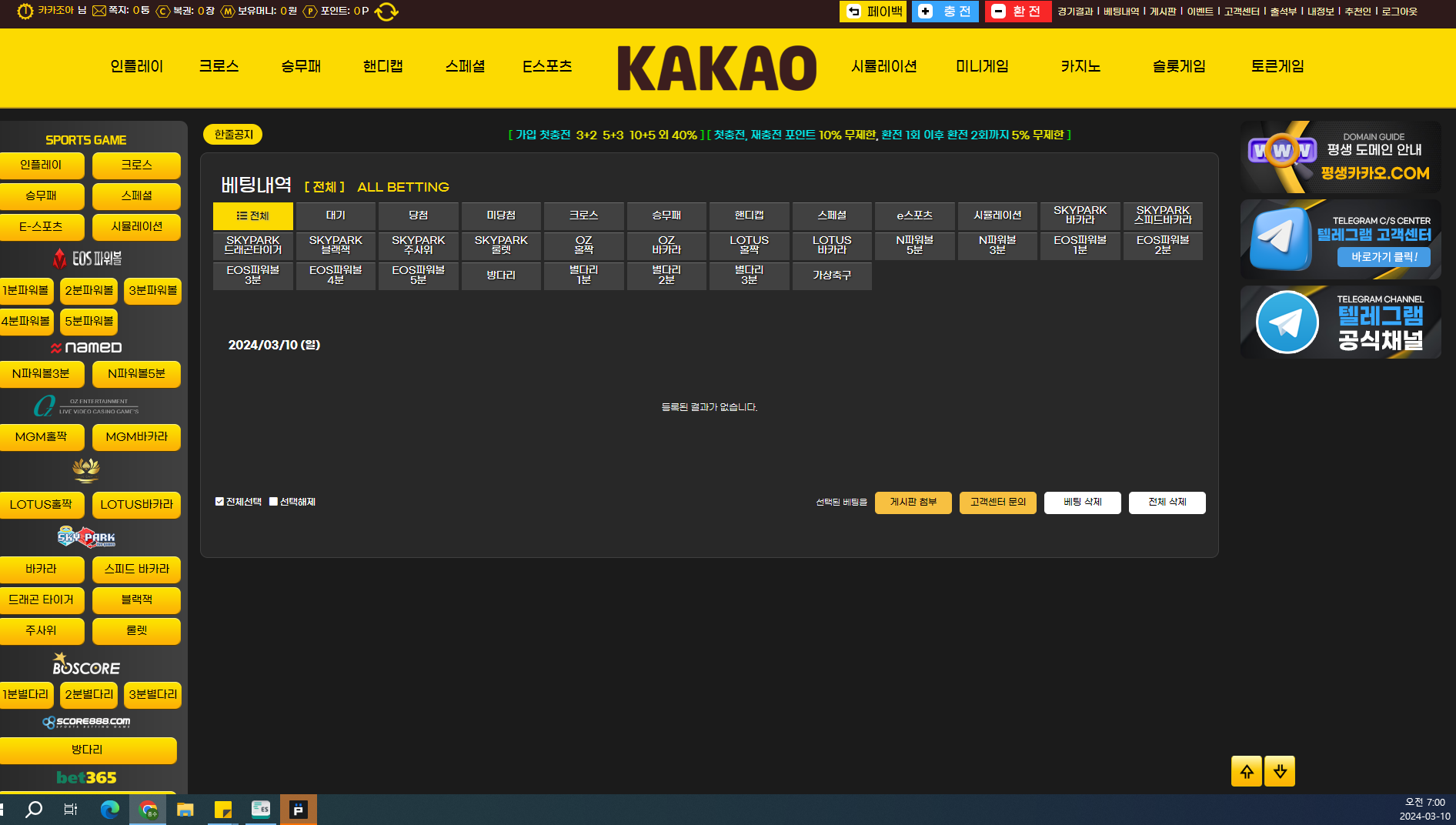The width and height of the screenshot is (1456, 825).
Task: Open the message envelope icon in header
Action: (99, 11)
